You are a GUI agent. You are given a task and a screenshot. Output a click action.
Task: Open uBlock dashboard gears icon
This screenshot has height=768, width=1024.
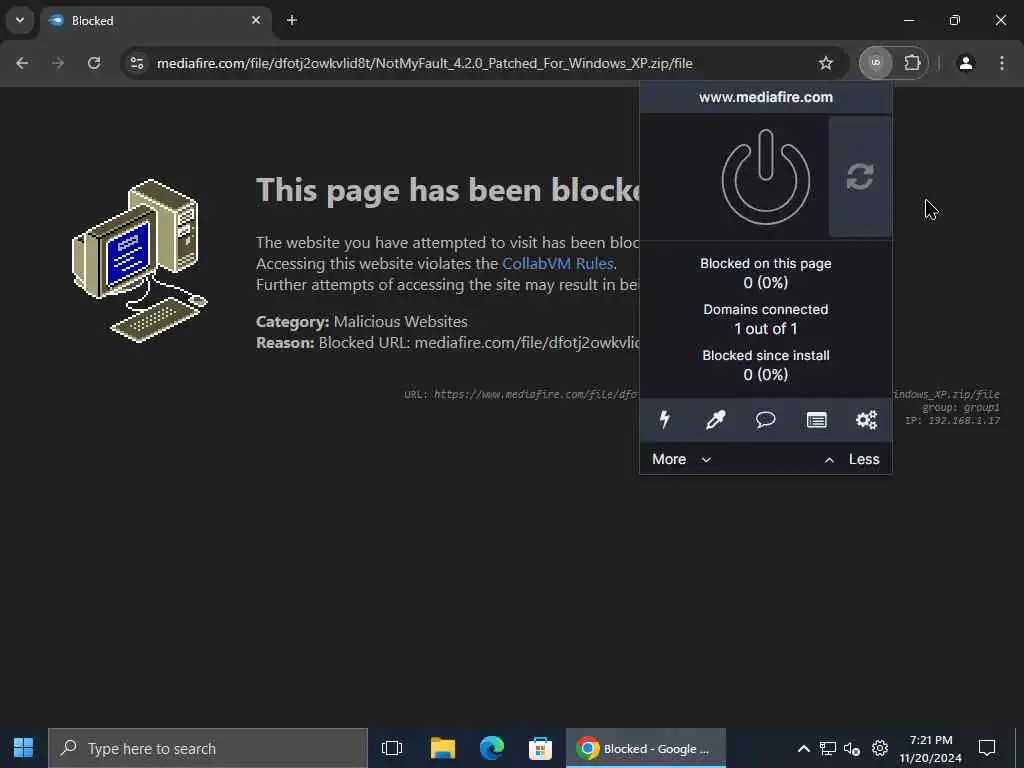click(x=867, y=419)
